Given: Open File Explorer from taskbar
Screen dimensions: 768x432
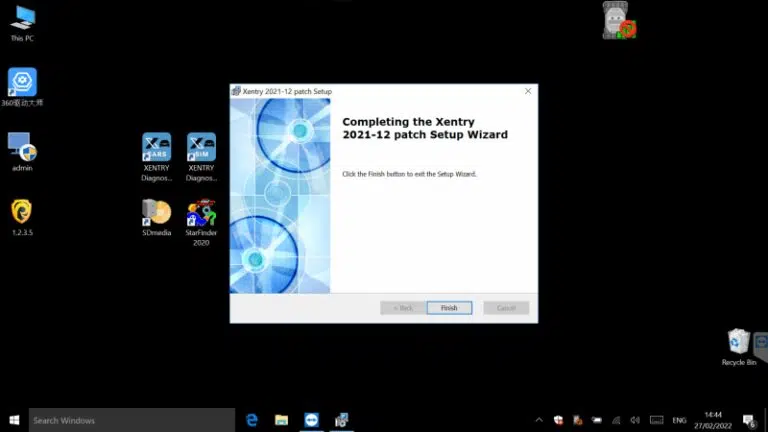Looking at the screenshot, I should [x=282, y=420].
